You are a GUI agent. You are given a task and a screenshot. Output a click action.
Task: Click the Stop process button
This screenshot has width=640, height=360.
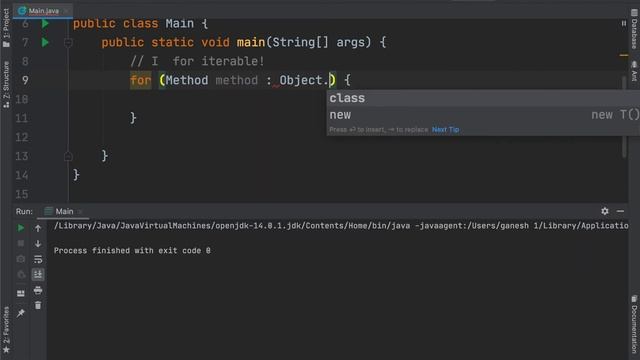tap(21, 244)
